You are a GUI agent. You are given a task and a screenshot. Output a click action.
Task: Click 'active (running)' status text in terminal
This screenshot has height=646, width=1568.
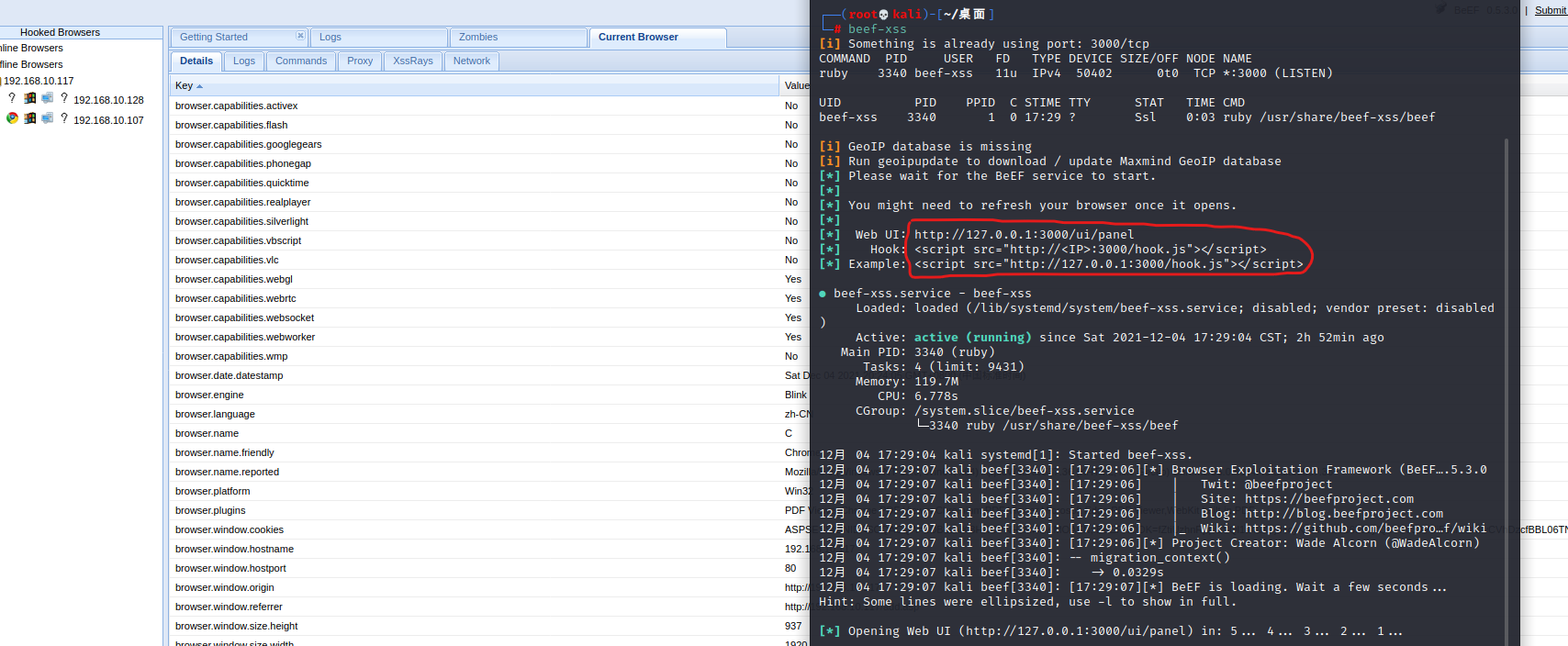[x=973, y=338]
